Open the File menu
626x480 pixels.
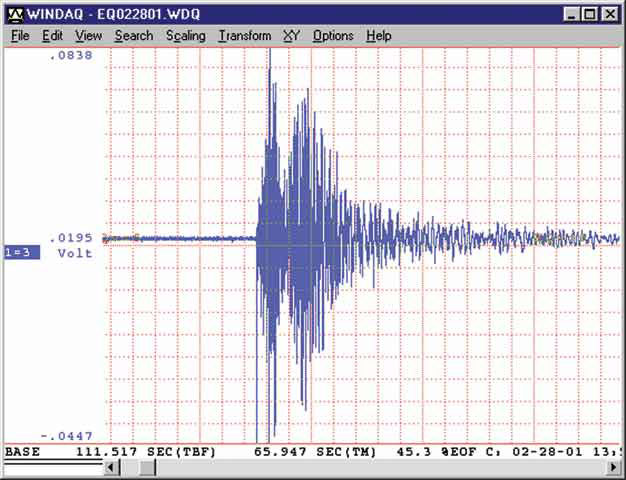click(x=20, y=36)
